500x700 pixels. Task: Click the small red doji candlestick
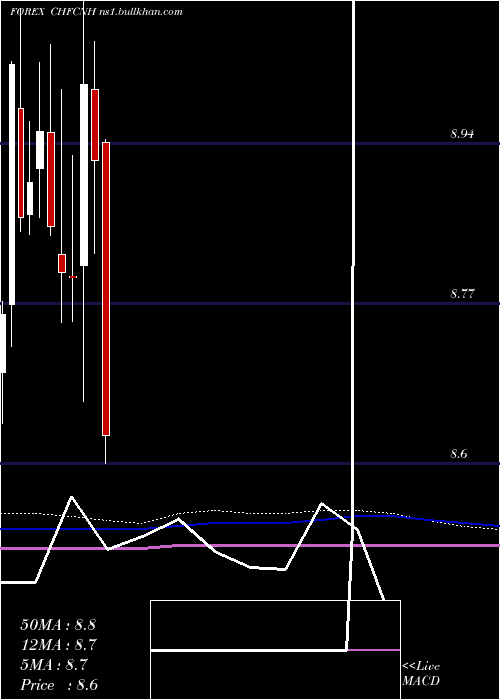click(73, 277)
